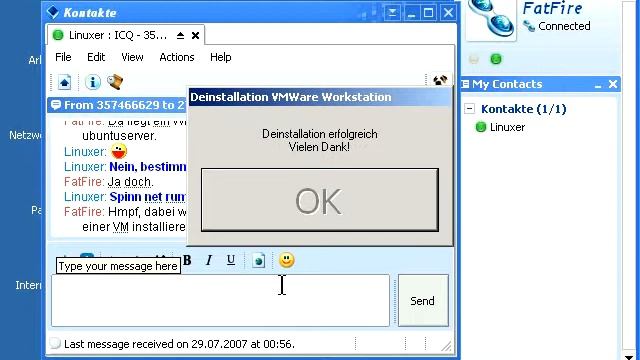Screen dimensions: 640x360
Task: Click the laughing emoticon in Linuxer's message
Action: (x=119, y=151)
